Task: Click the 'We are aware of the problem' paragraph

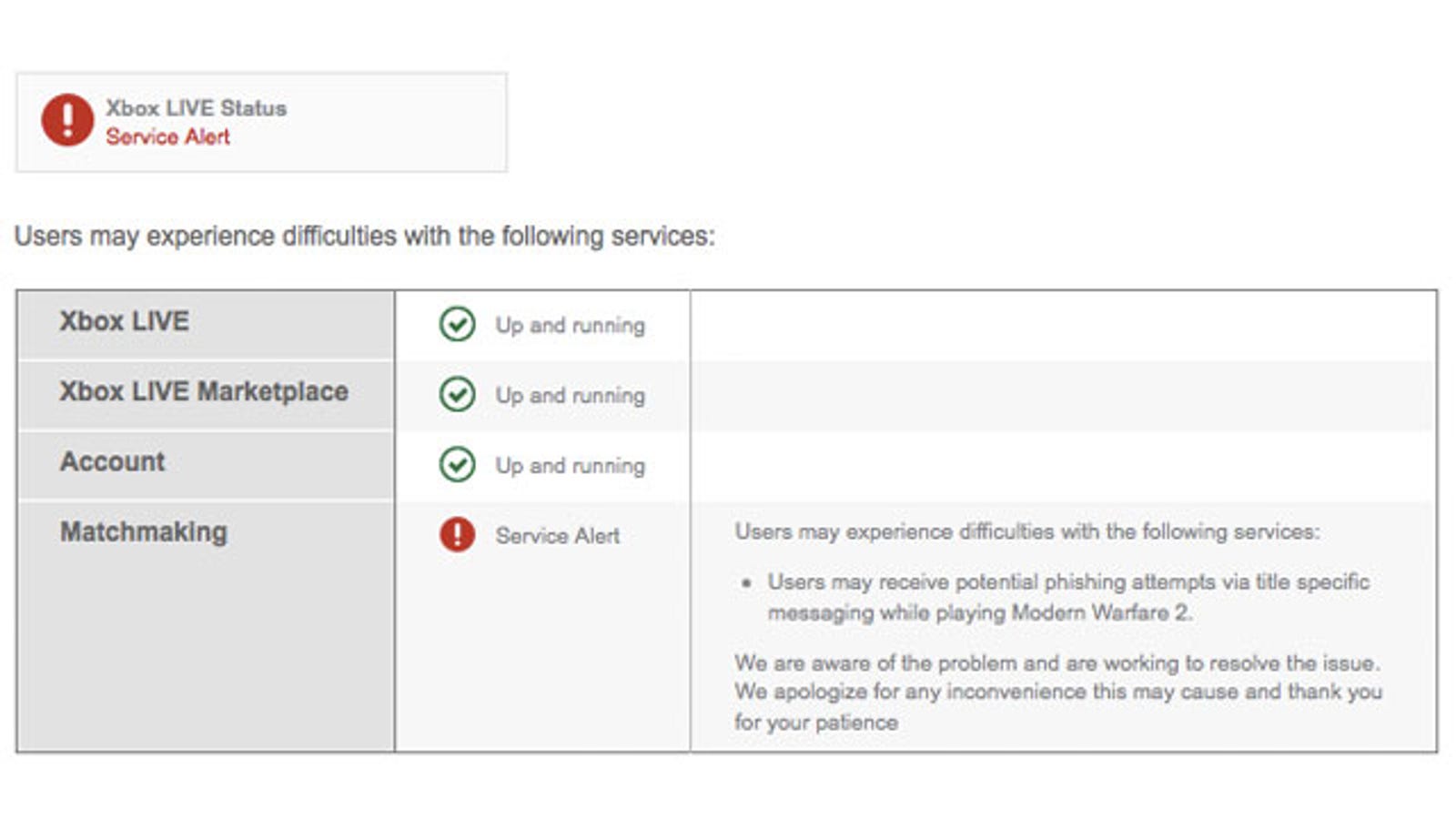Action: tap(1058, 693)
